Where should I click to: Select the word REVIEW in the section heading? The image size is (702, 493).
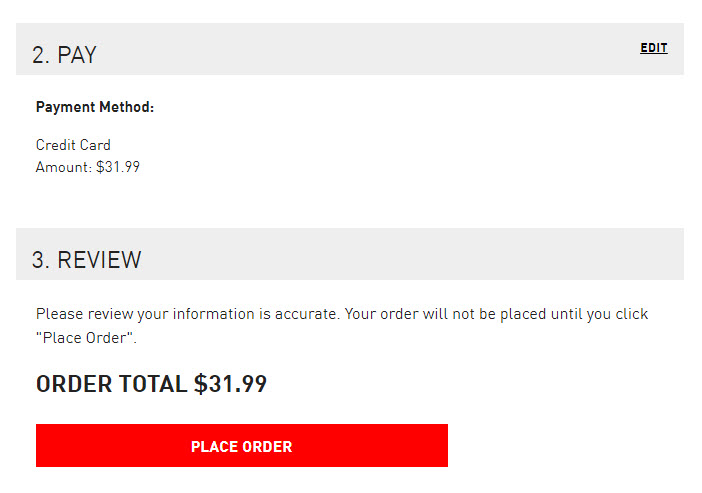point(99,260)
